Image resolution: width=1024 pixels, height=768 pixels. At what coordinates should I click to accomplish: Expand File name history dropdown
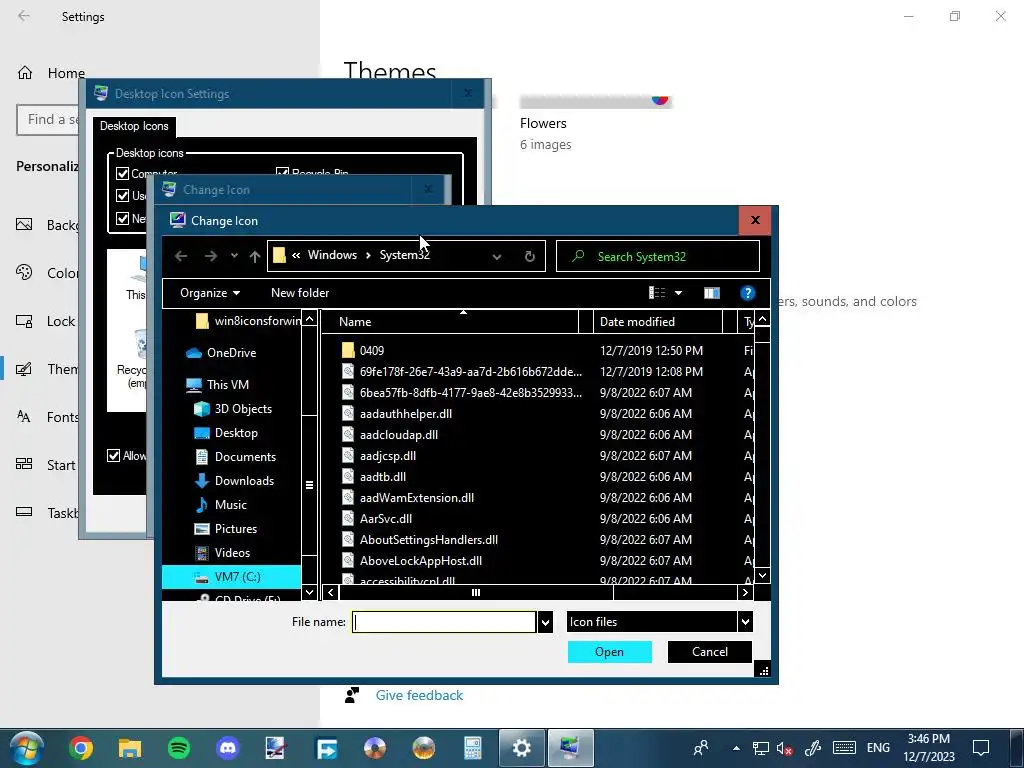tap(545, 622)
